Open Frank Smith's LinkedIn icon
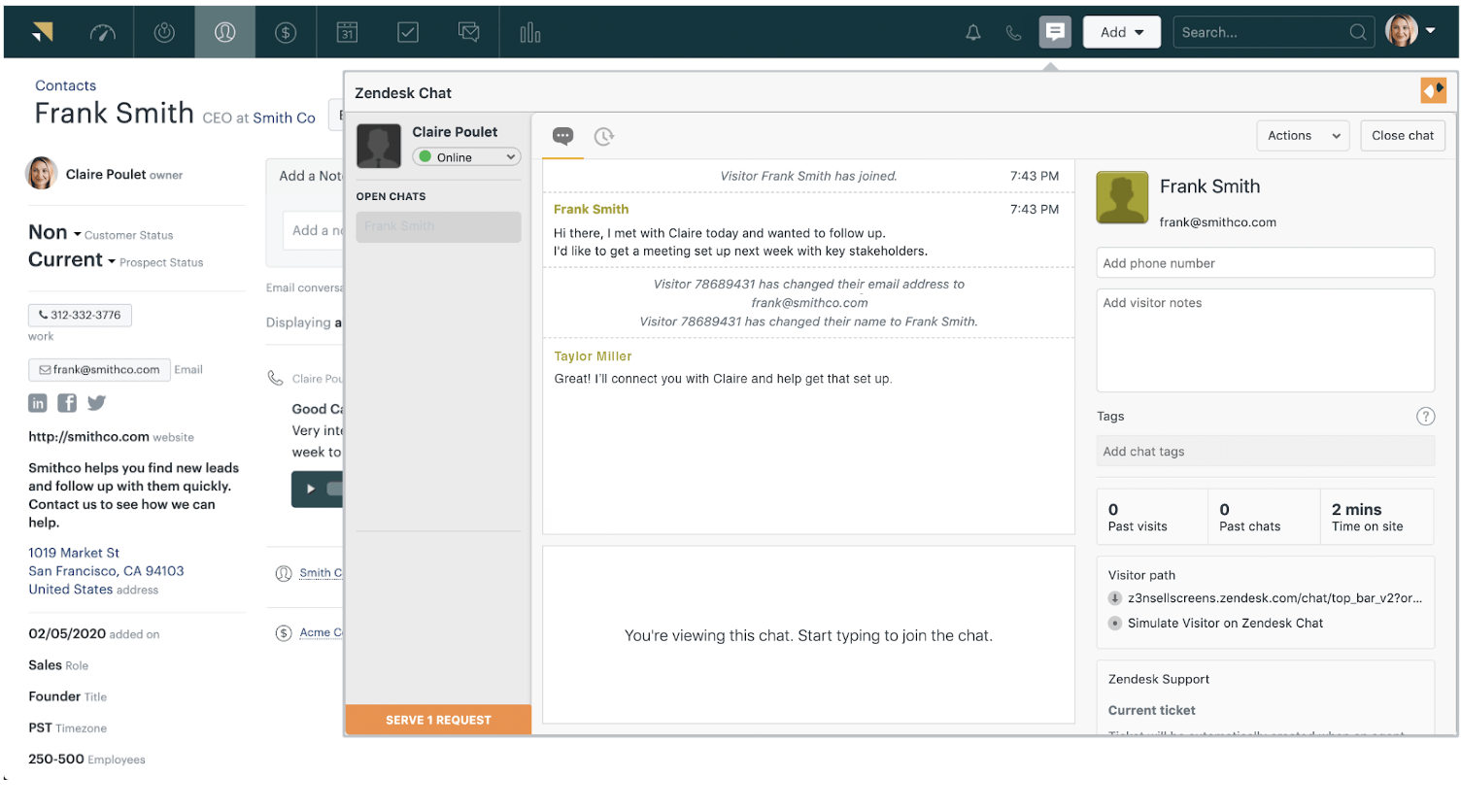This screenshot has height=812, width=1461. pyautogui.click(x=38, y=403)
